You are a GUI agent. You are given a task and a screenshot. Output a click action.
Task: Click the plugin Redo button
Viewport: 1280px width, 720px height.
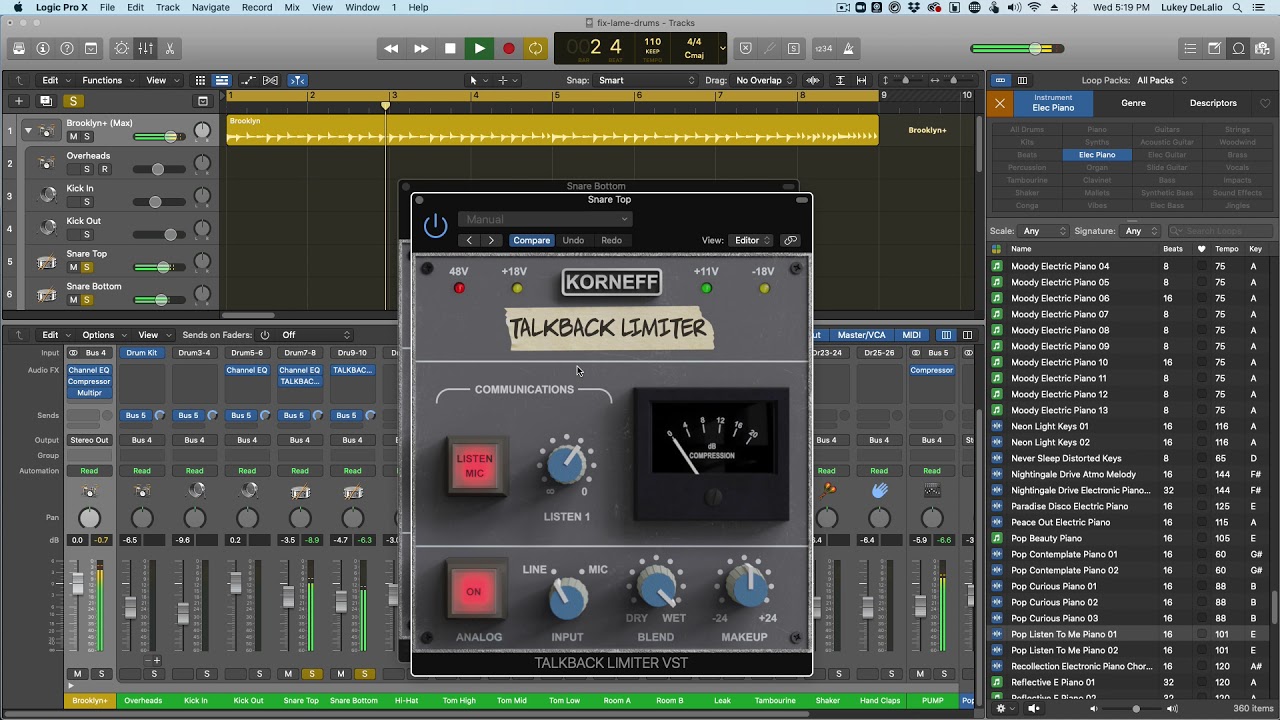coord(611,240)
